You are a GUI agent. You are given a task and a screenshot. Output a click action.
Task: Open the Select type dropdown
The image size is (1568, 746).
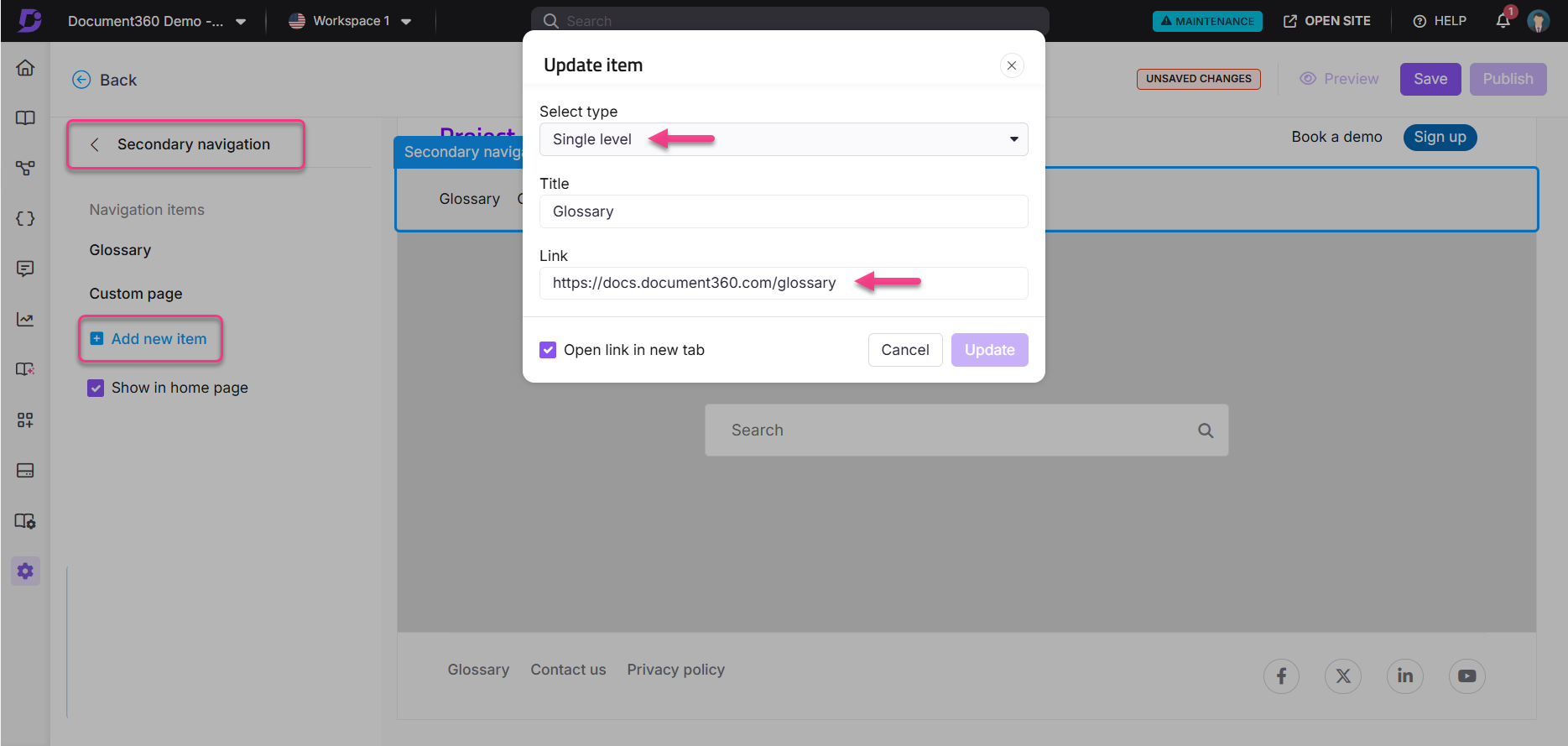point(784,139)
